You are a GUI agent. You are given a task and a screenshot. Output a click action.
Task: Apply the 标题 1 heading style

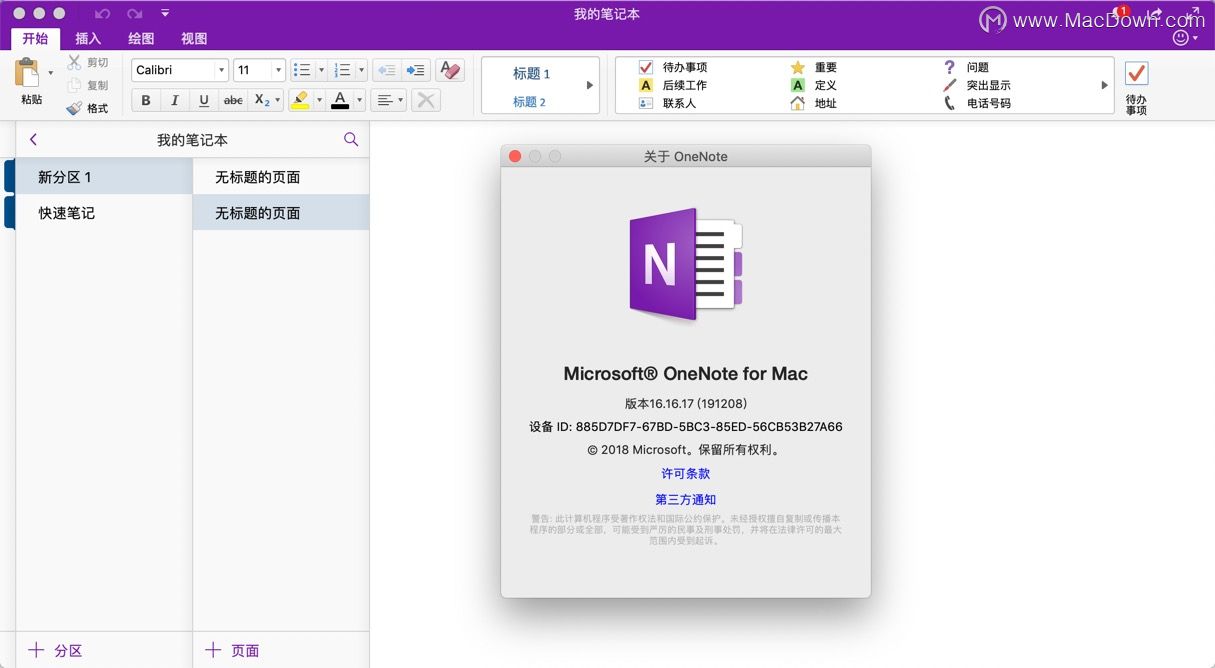(x=531, y=74)
